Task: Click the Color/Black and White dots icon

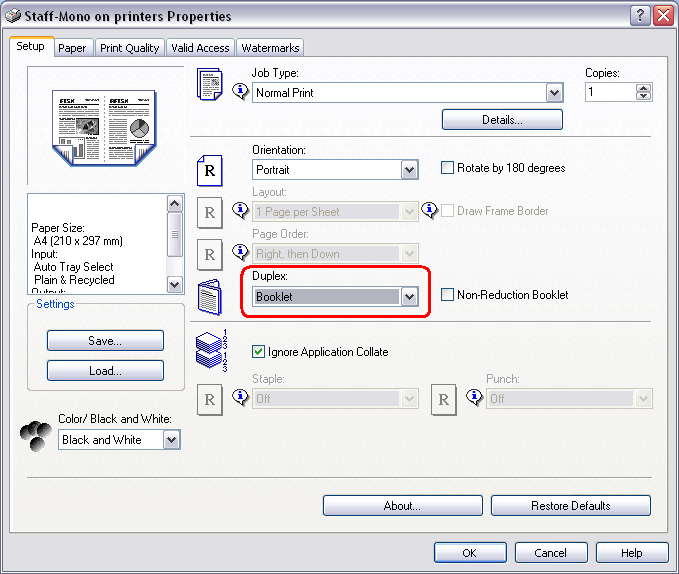Action: [x=36, y=435]
